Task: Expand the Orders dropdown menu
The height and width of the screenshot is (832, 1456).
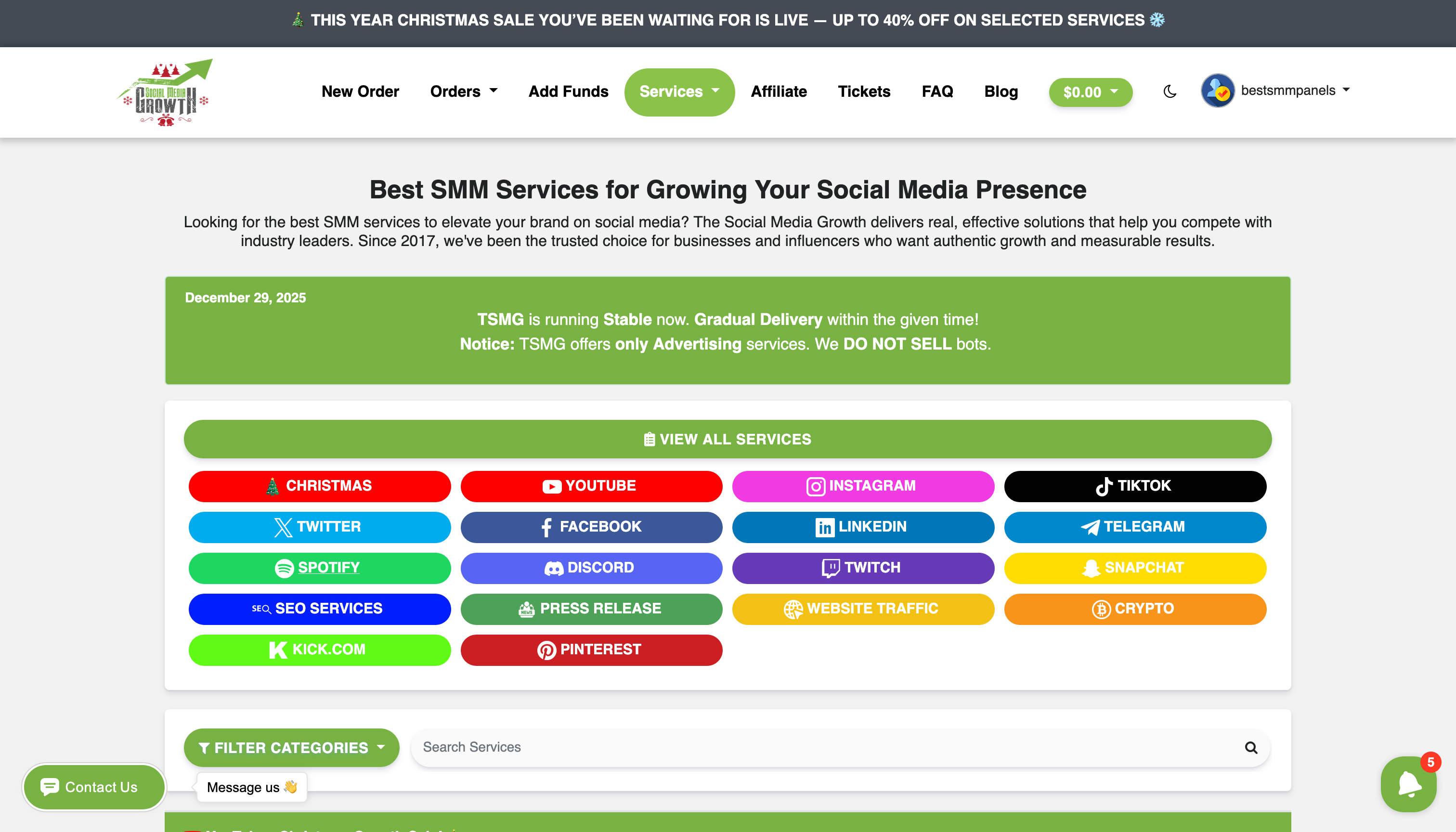Action: pos(464,91)
